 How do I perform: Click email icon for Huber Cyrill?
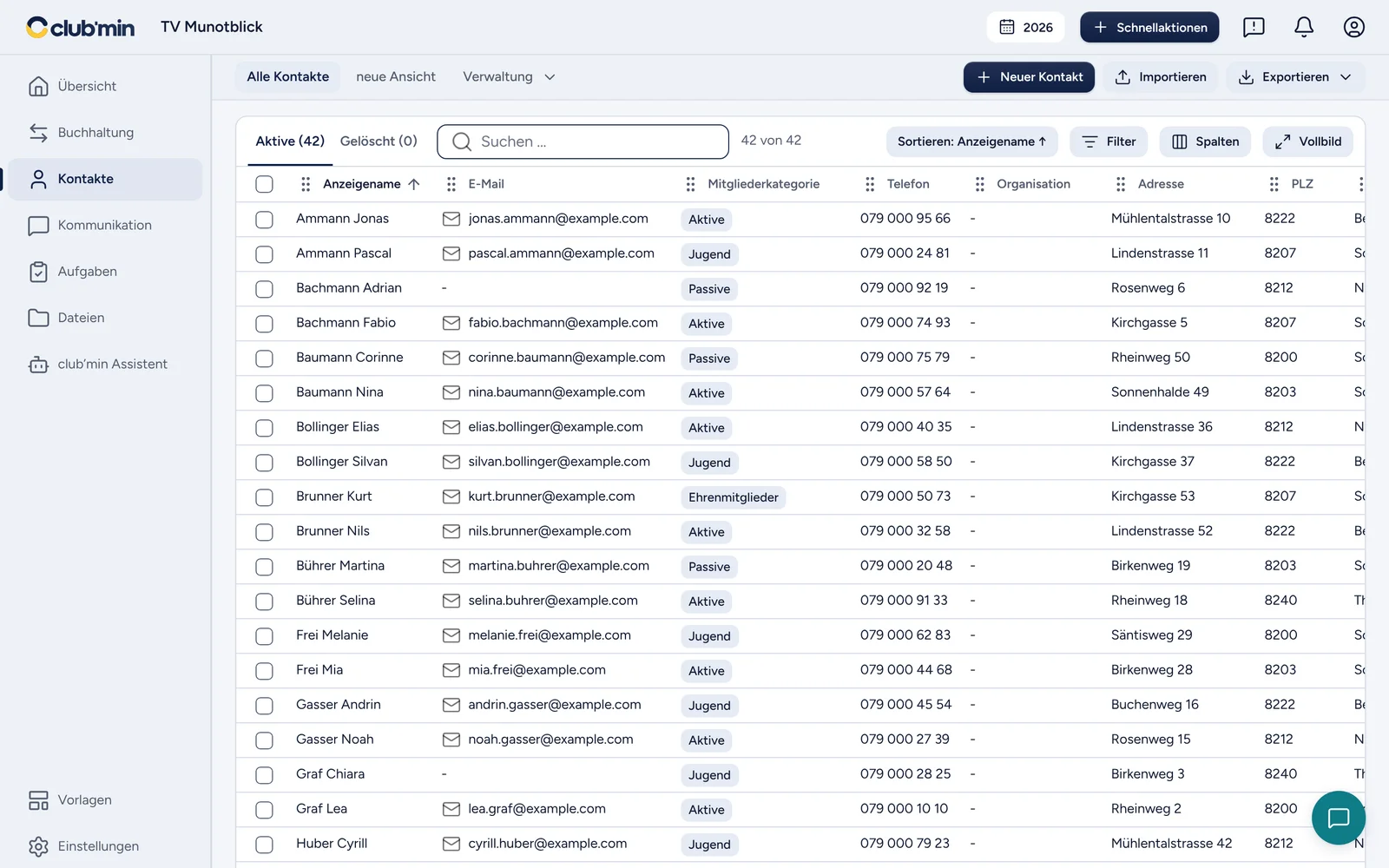point(451,844)
